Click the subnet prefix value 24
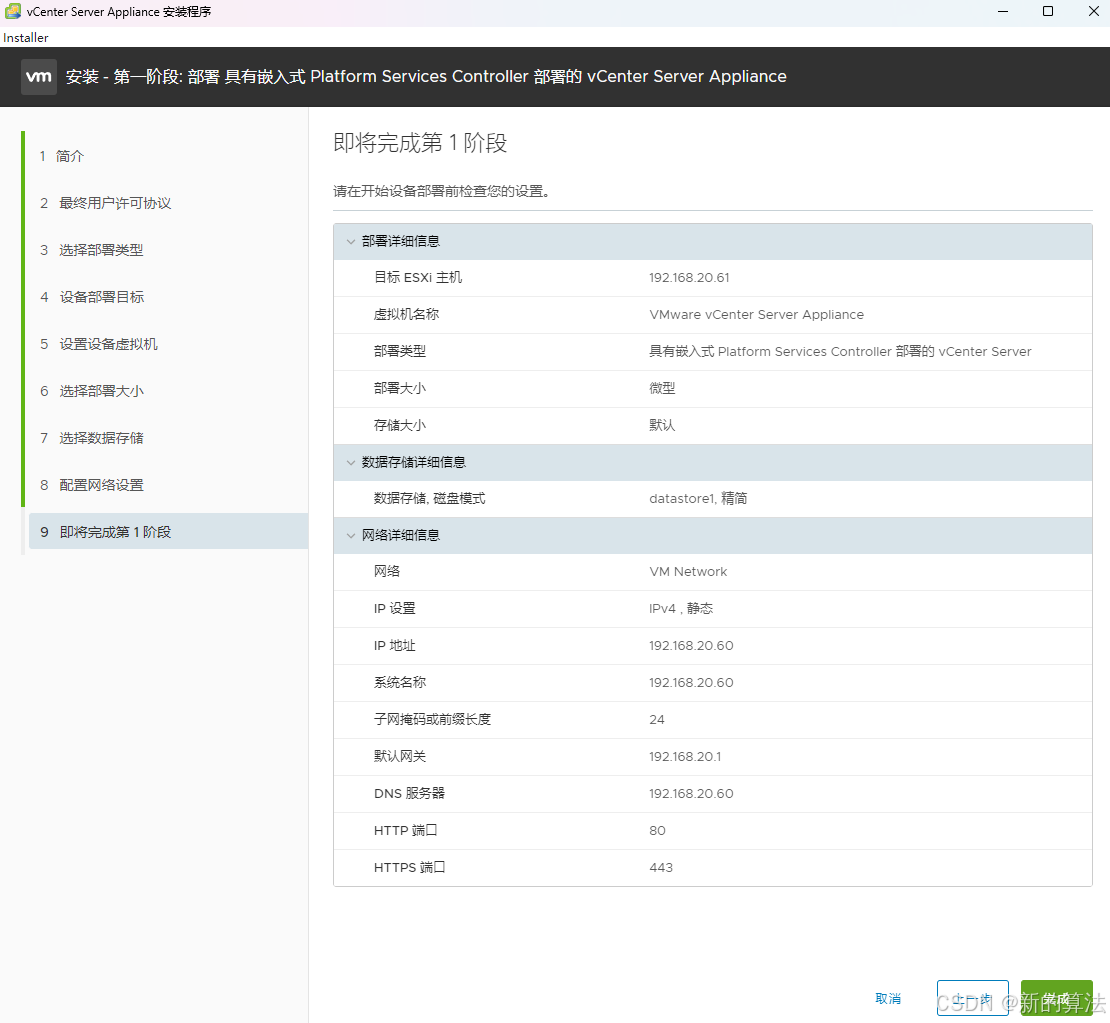Image resolution: width=1110 pixels, height=1023 pixels. tap(656, 719)
